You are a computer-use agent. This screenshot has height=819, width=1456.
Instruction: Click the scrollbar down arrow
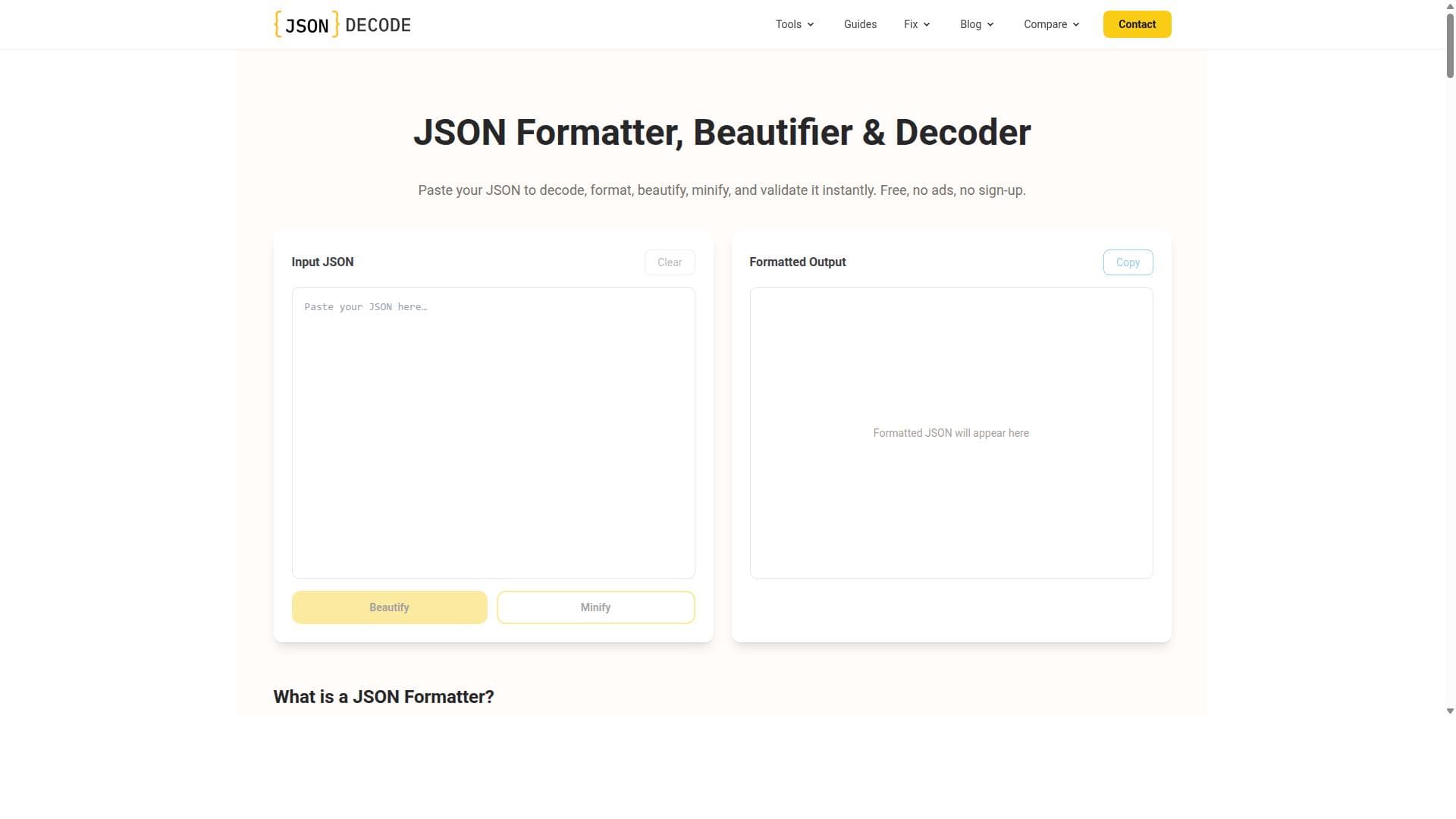tap(1450, 711)
